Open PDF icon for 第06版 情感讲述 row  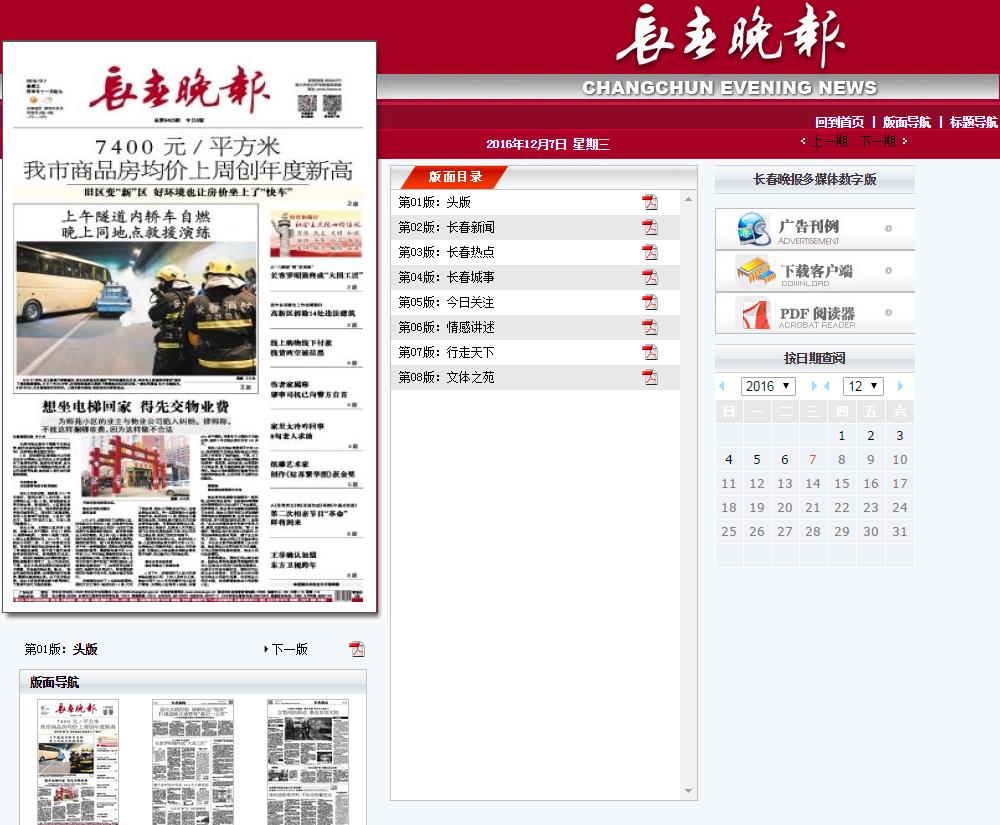[650, 327]
